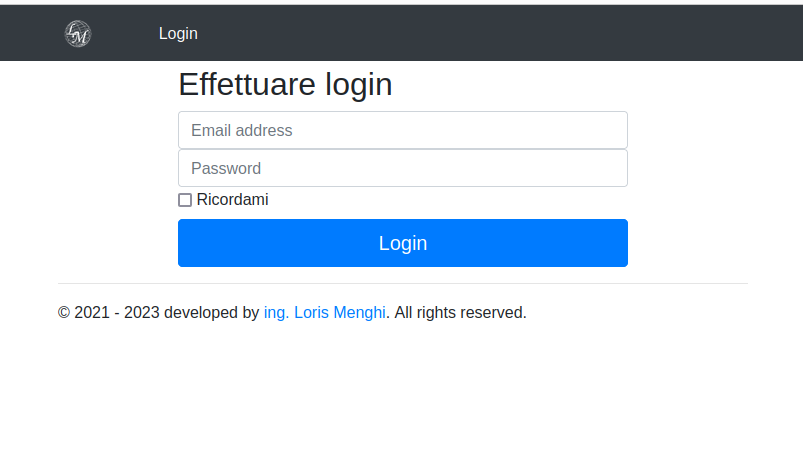
Task: Click the blank white area below the footer
Action: pos(402,400)
